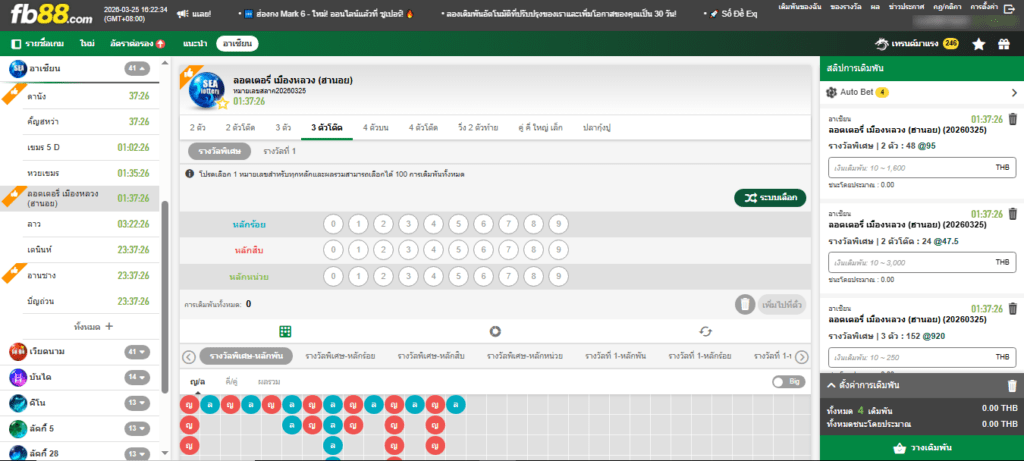Expand the ลัคกี้ 5 category
Screen dimensions: 1024x461
point(137,428)
